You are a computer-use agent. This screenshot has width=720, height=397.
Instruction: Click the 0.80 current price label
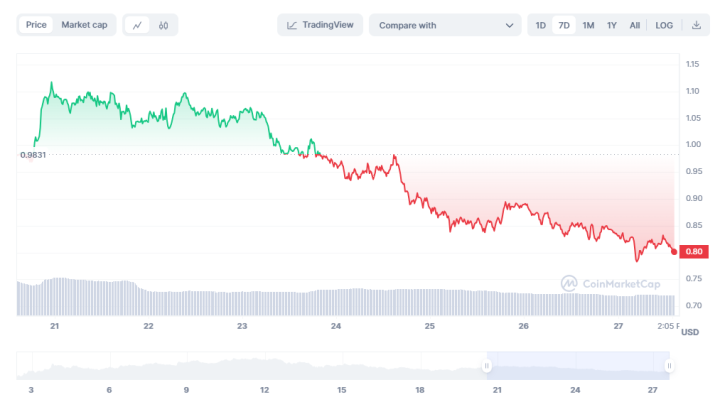(694, 252)
